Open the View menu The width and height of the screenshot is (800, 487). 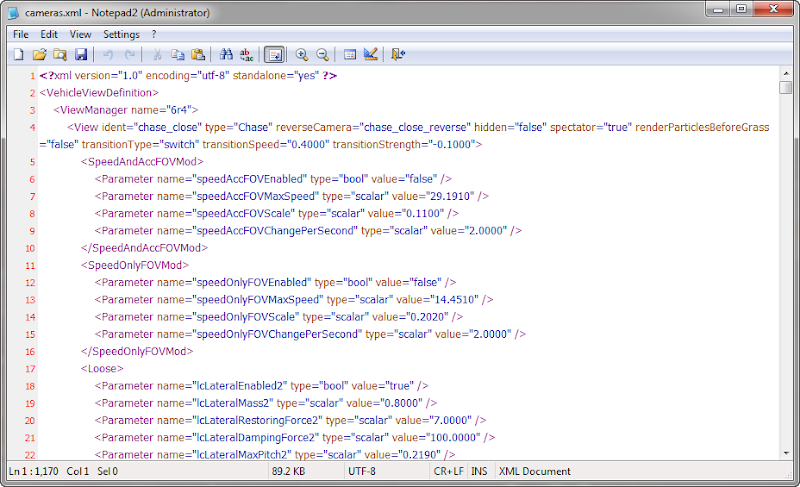[80, 34]
